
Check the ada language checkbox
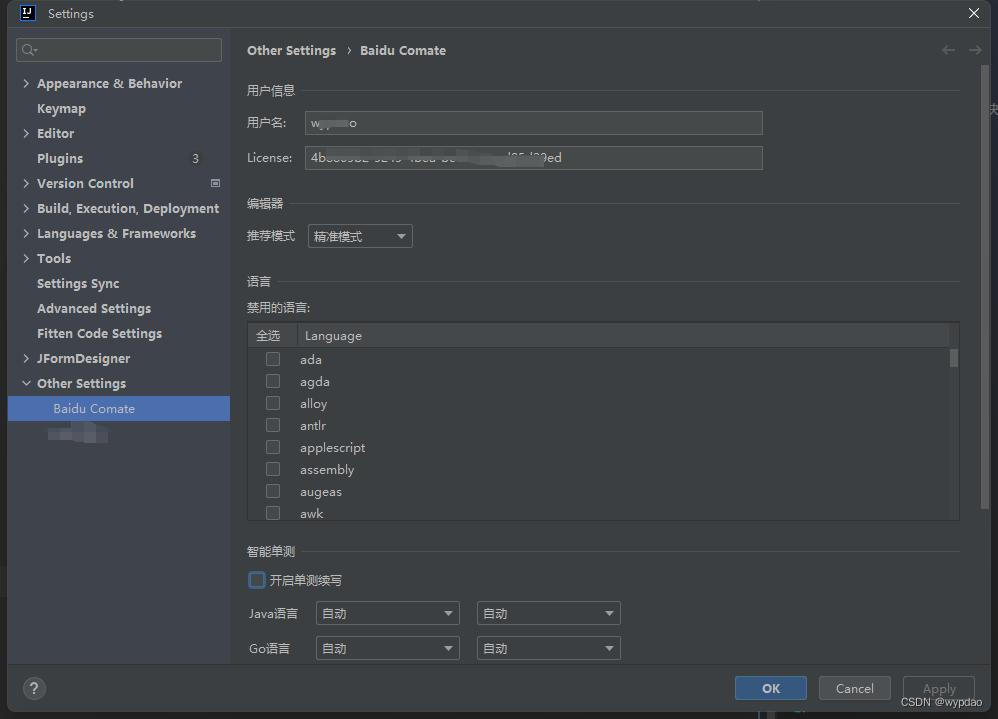[272, 360]
